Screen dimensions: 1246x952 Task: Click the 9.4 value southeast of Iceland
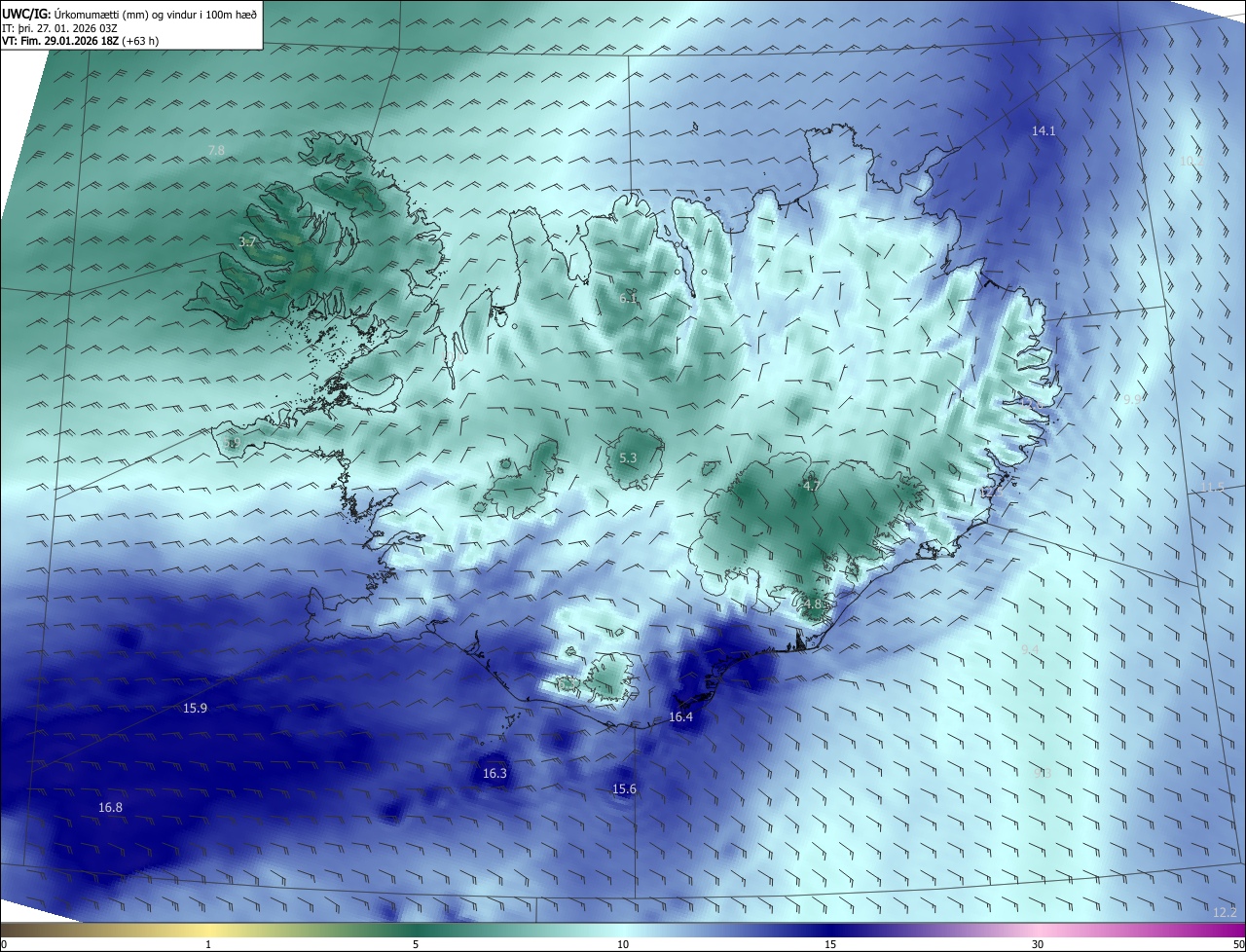[1030, 649]
